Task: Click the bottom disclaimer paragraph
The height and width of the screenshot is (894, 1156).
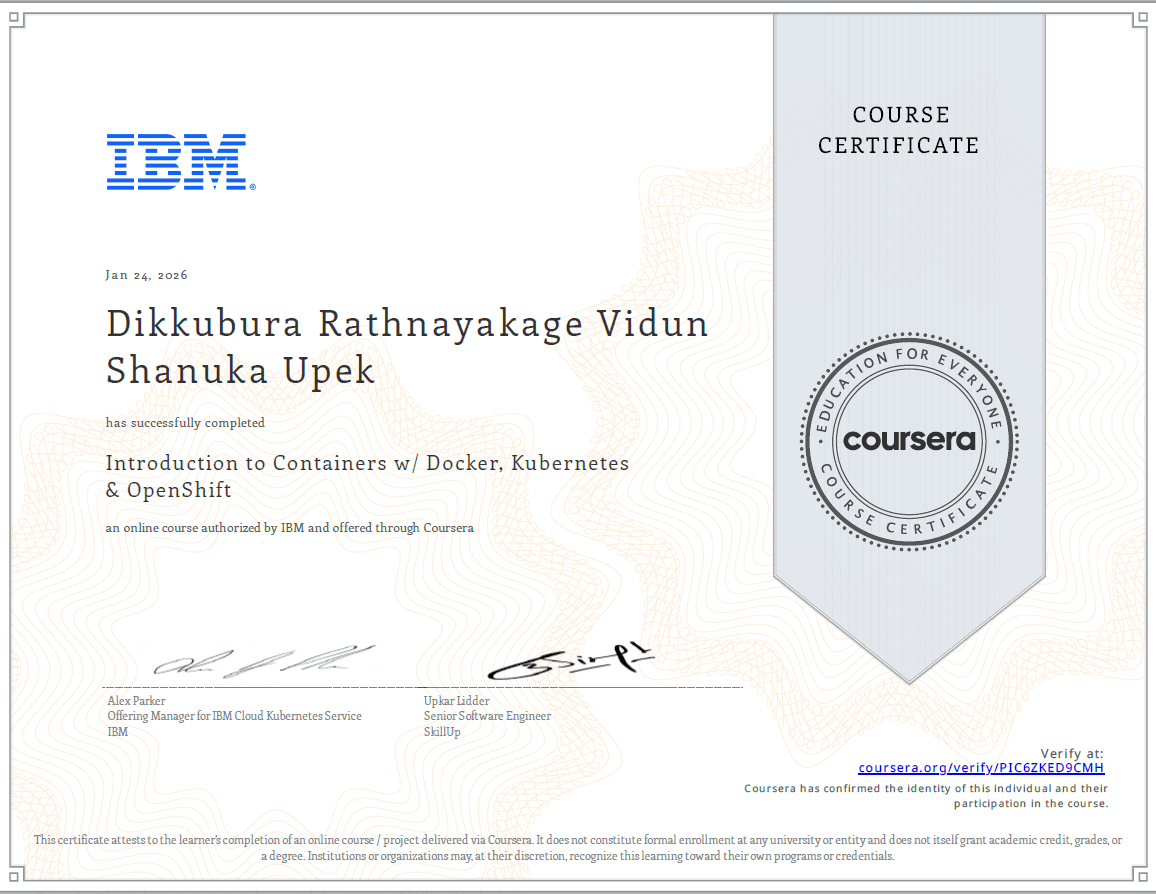Action: point(578,848)
